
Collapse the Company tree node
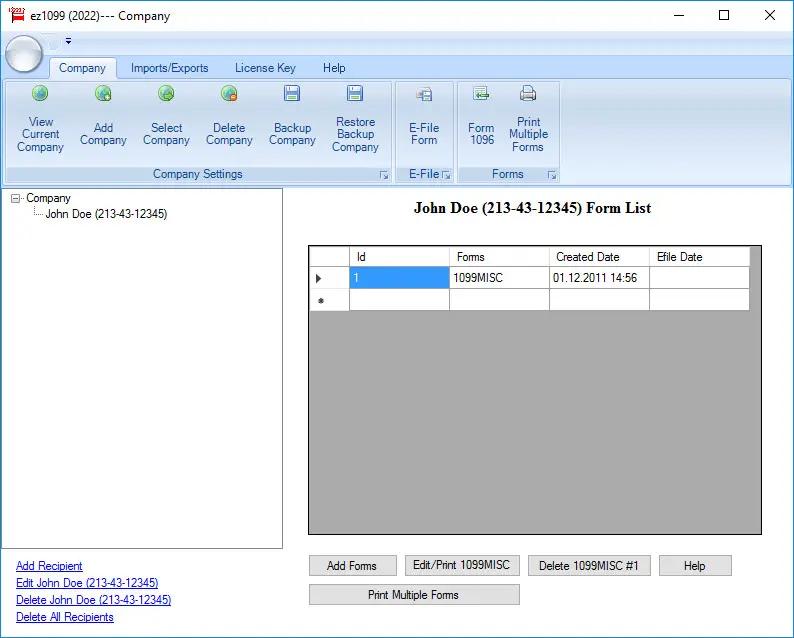[15, 198]
